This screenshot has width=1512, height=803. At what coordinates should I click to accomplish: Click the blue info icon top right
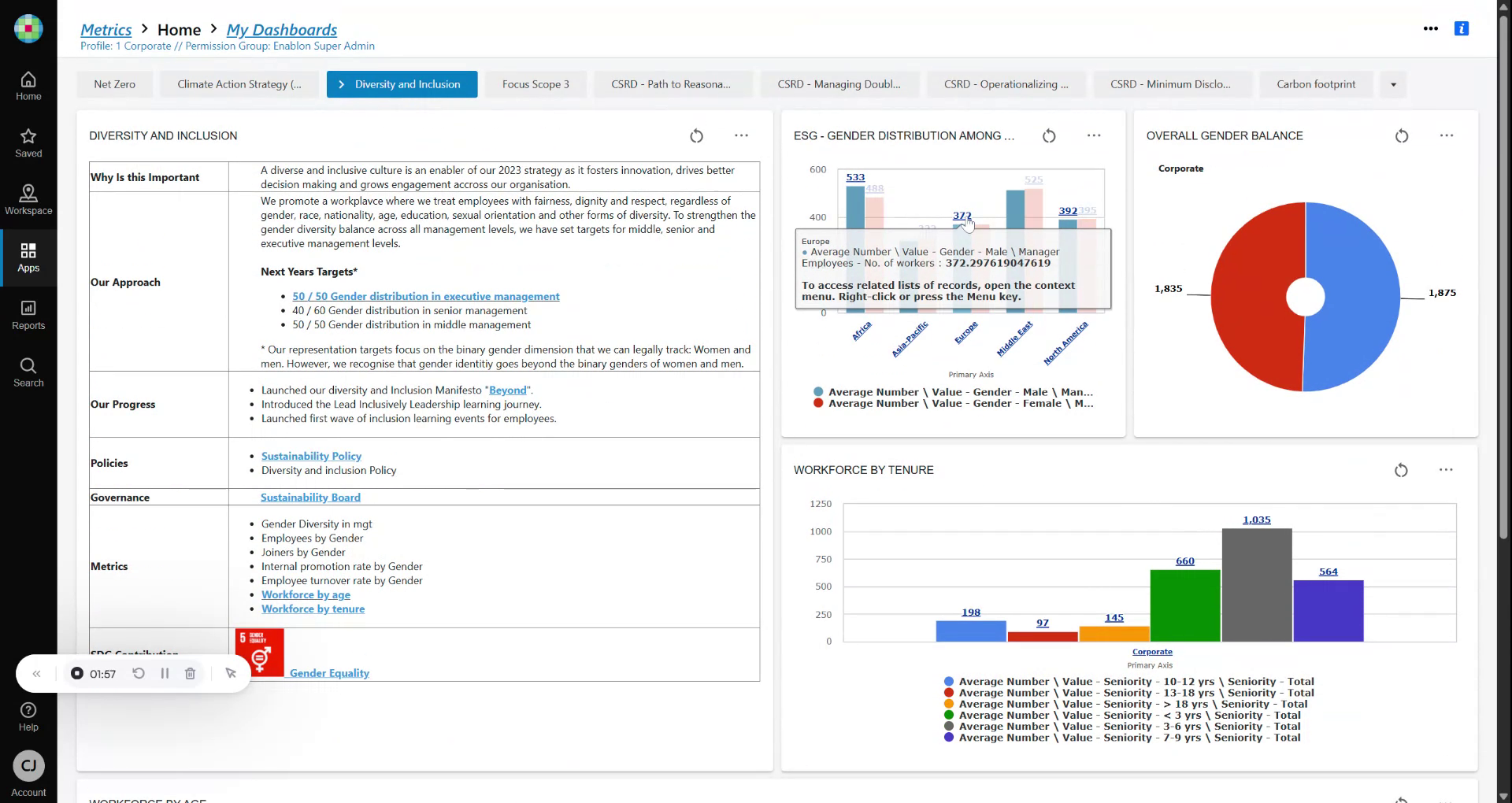pyautogui.click(x=1462, y=28)
